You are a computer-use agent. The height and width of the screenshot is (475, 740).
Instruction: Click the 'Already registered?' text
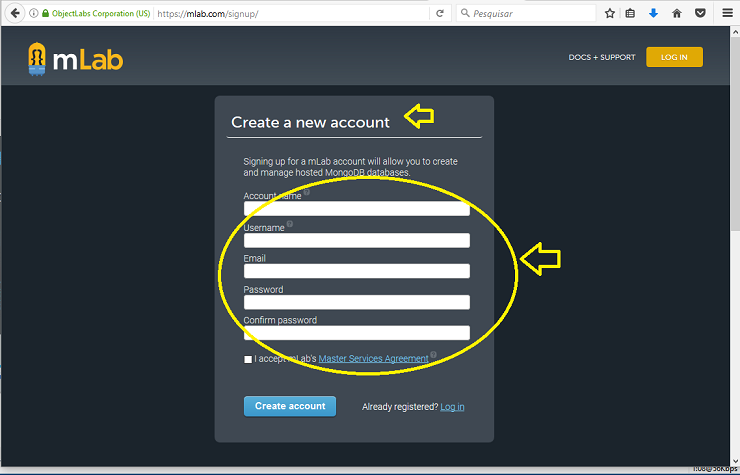tap(400, 407)
